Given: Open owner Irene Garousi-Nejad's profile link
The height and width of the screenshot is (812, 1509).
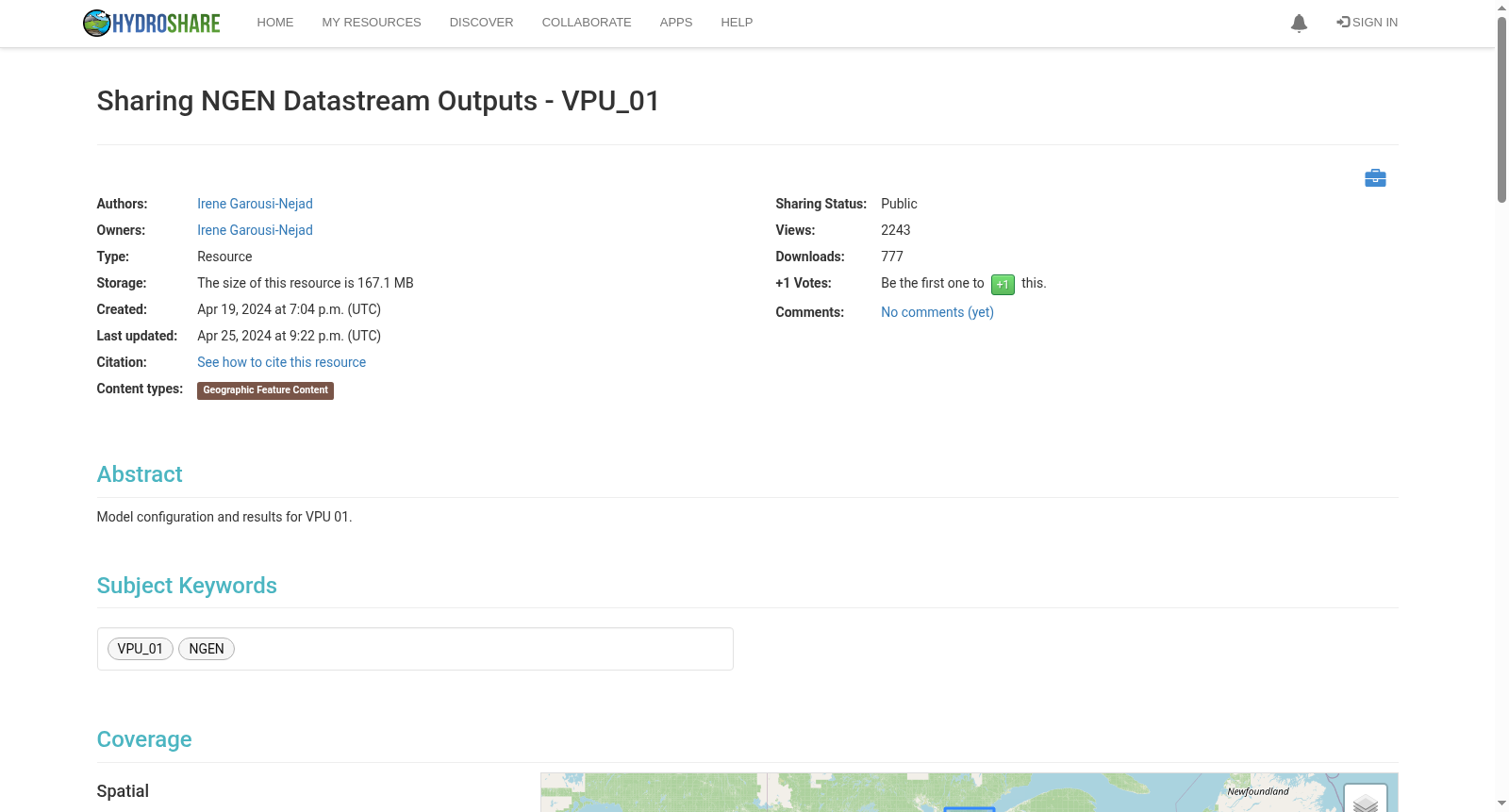Looking at the screenshot, I should (x=255, y=230).
